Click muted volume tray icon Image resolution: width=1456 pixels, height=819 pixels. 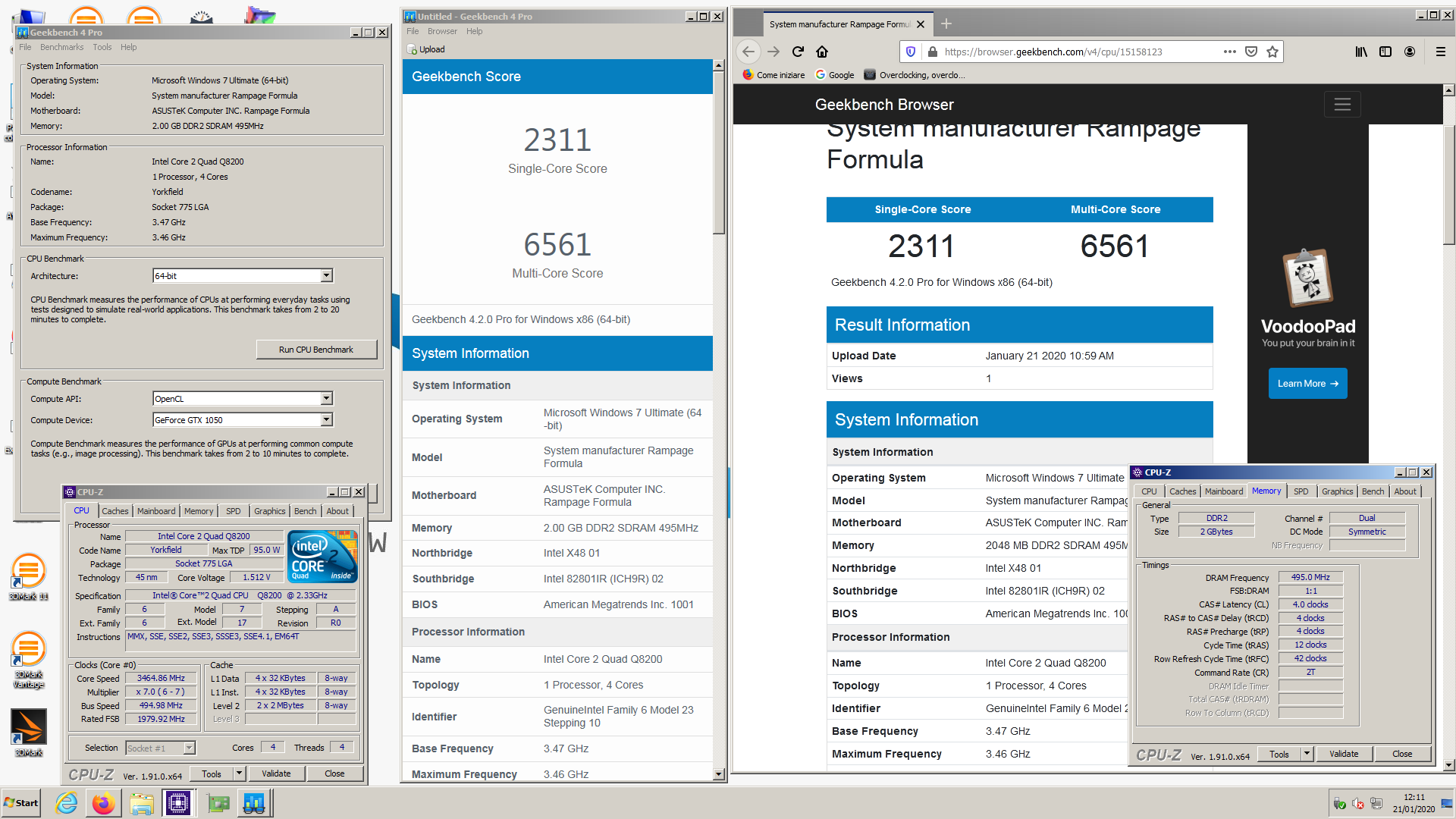(1358, 804)
